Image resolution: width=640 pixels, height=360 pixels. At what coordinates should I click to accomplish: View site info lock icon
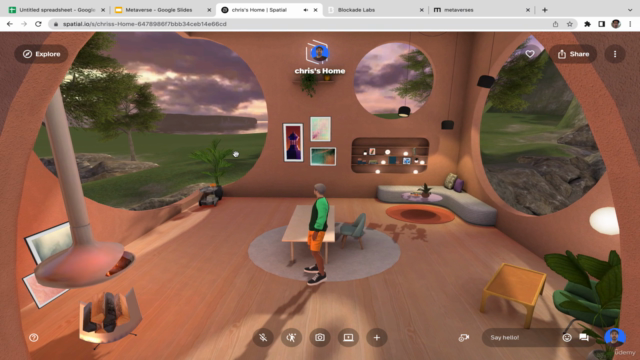[56, 24]
